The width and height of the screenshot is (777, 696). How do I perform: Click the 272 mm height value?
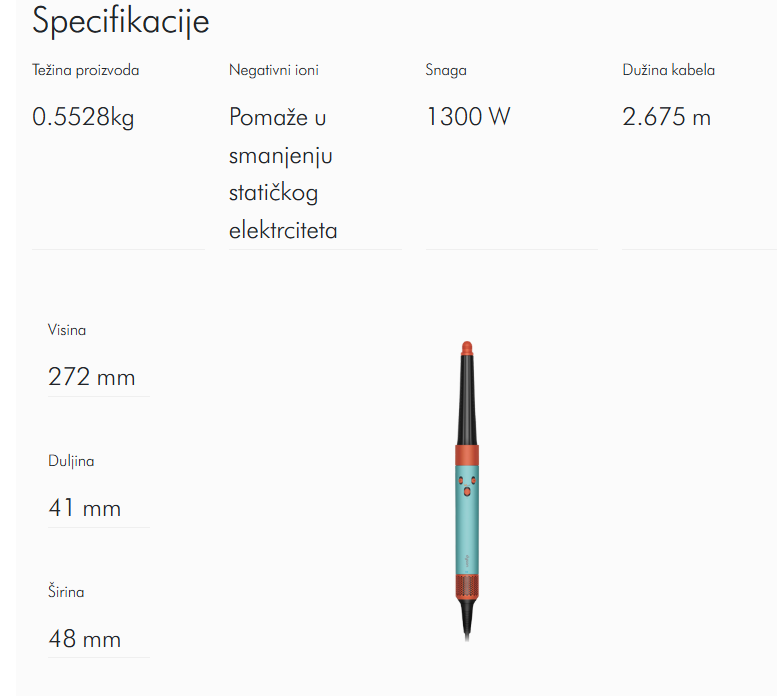tap(92, 377)
